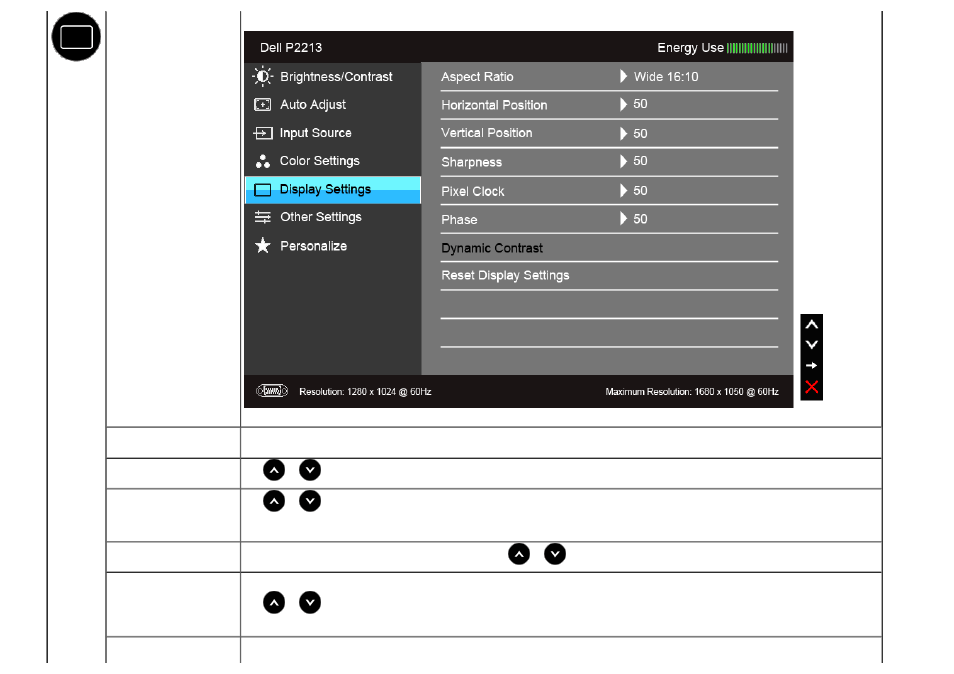Click 'Maximum Resolution: 1680 x 1050 @ 60Hz' text
Image resolution: width=954 pixels, height=674 pixels.
692,392
